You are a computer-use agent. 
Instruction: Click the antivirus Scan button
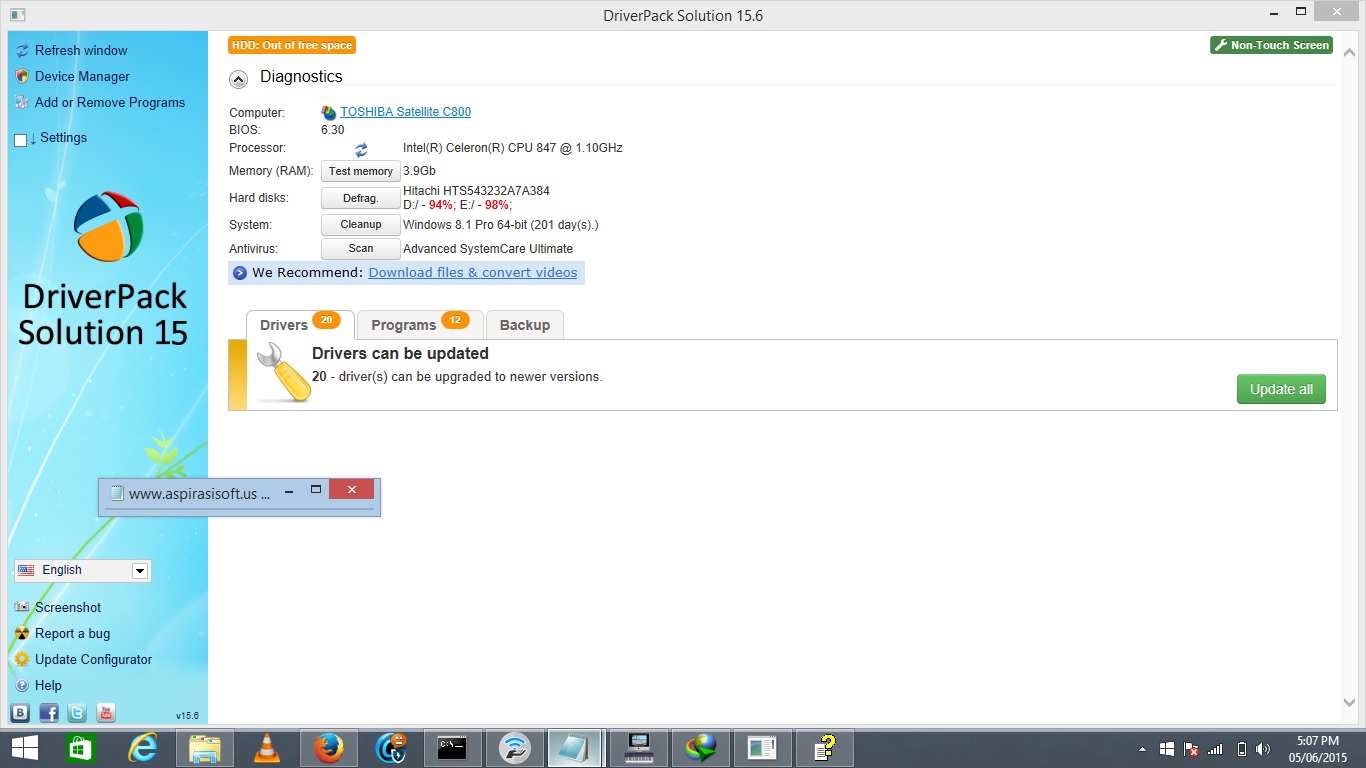click(361, 249)
